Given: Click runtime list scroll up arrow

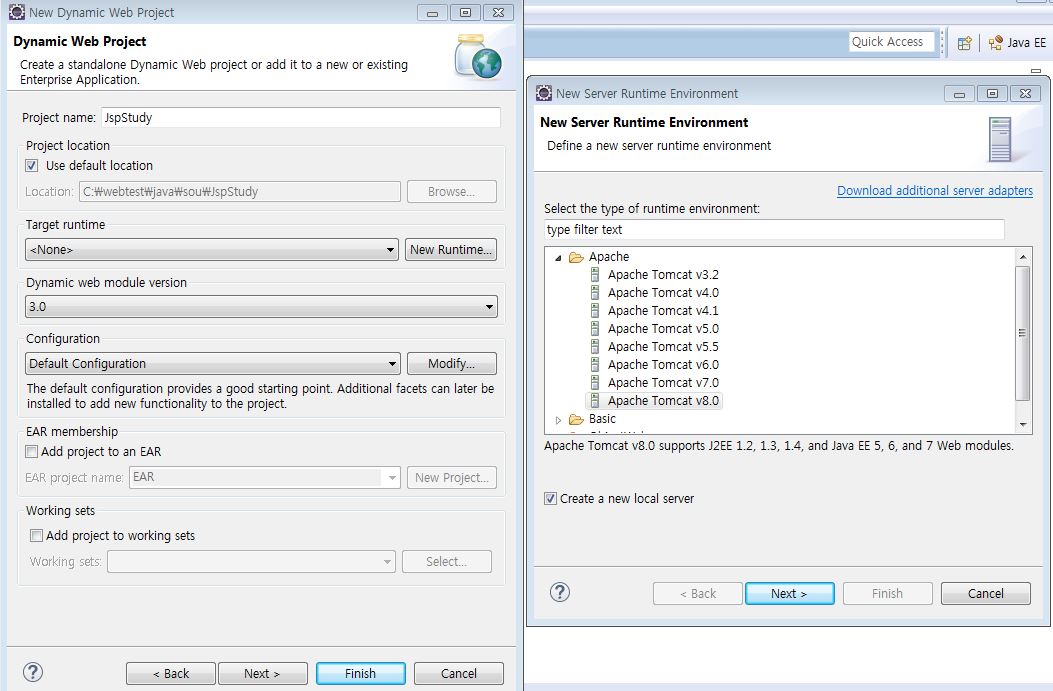Looking at the screenshot, I should pyautogui.click(x=1022, y=257).
